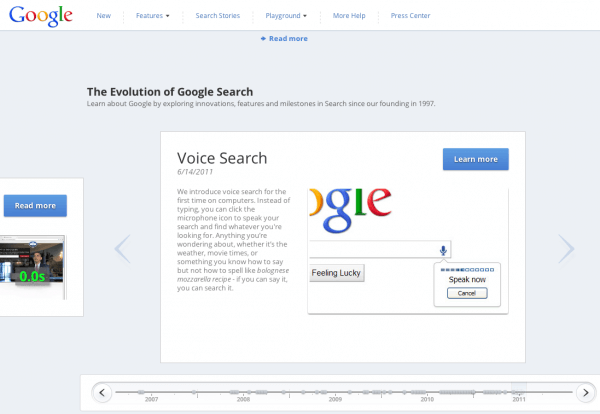Open the 0.0s video thumbnail
Screen dimensions: 600x414
[32, 267]
